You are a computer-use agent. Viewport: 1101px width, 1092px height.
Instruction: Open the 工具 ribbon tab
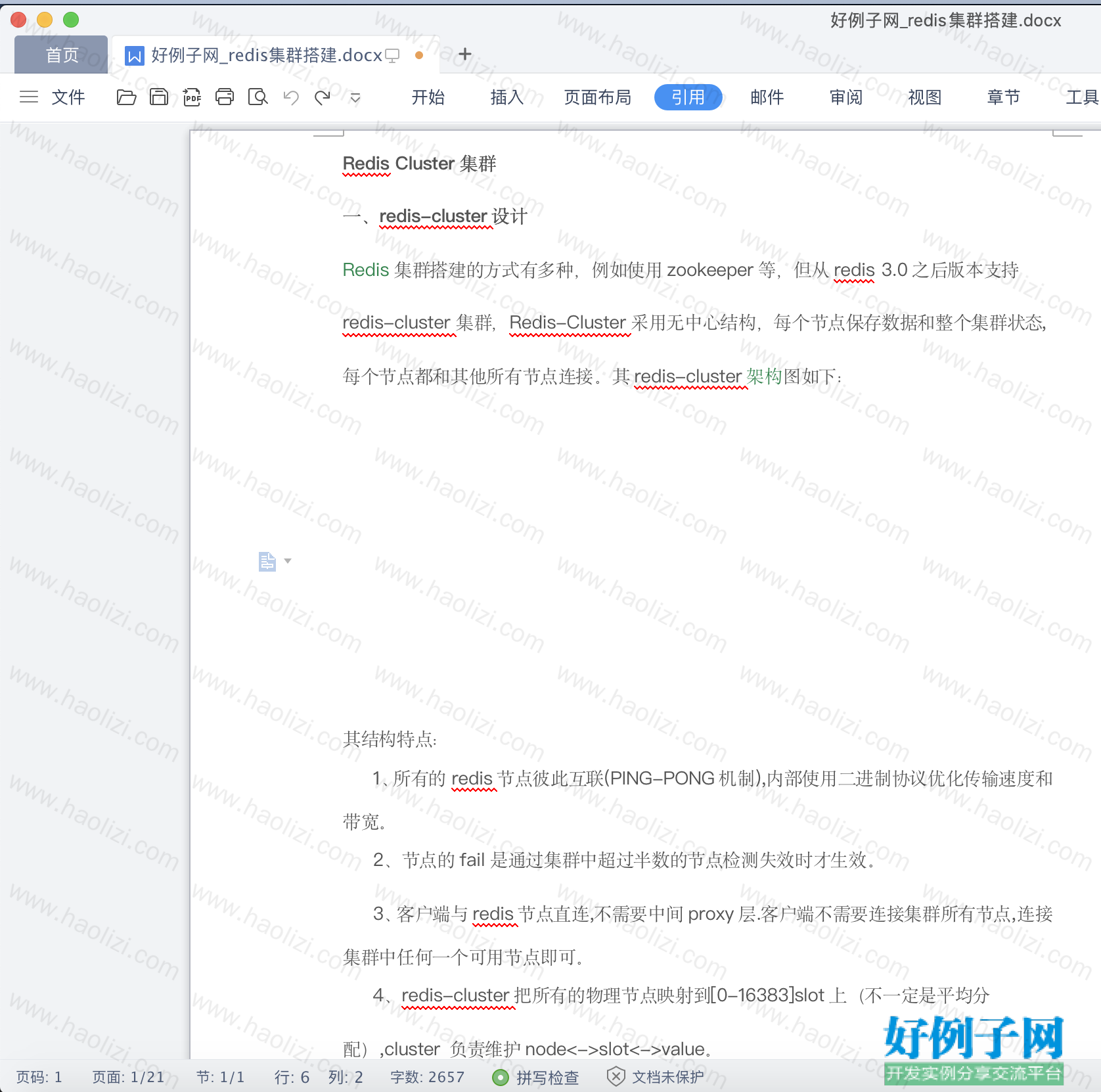point(1082,97)
